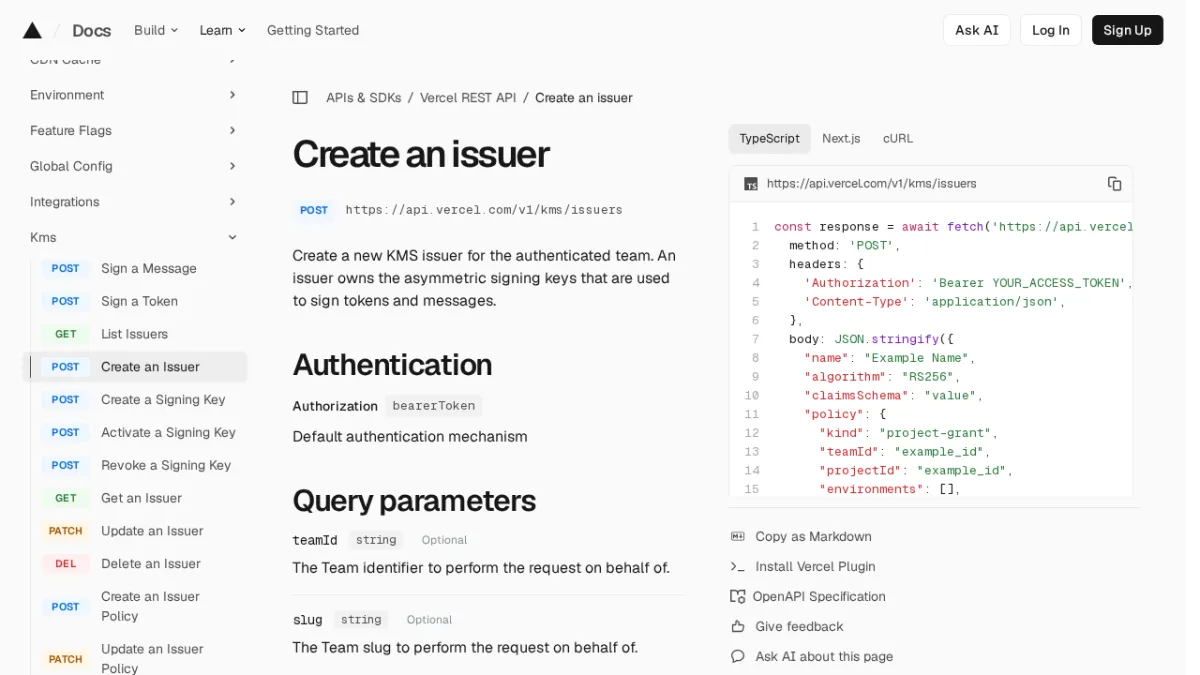The height and width of the screenshot is (675, 1200).
Task: Click the code block URL header text
Action: 871,184
